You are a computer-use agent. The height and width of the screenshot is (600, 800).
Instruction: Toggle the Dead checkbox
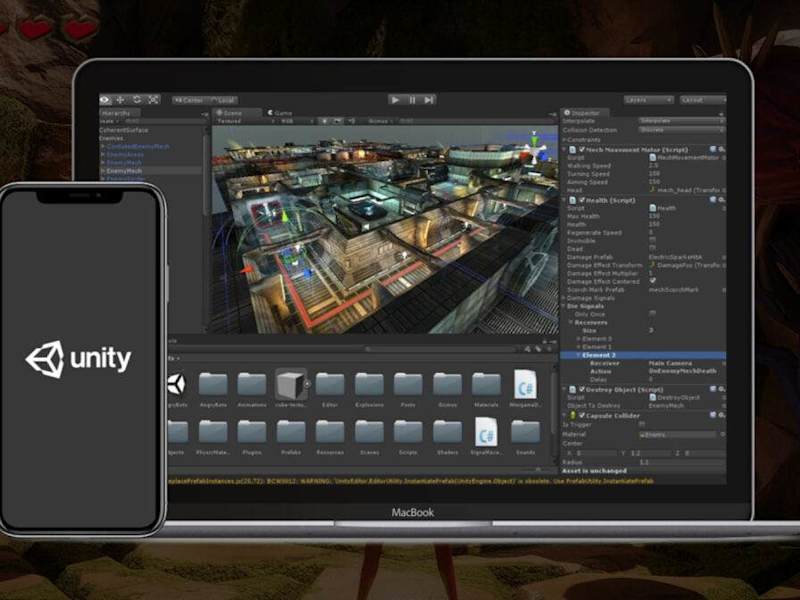coord(653,248)
